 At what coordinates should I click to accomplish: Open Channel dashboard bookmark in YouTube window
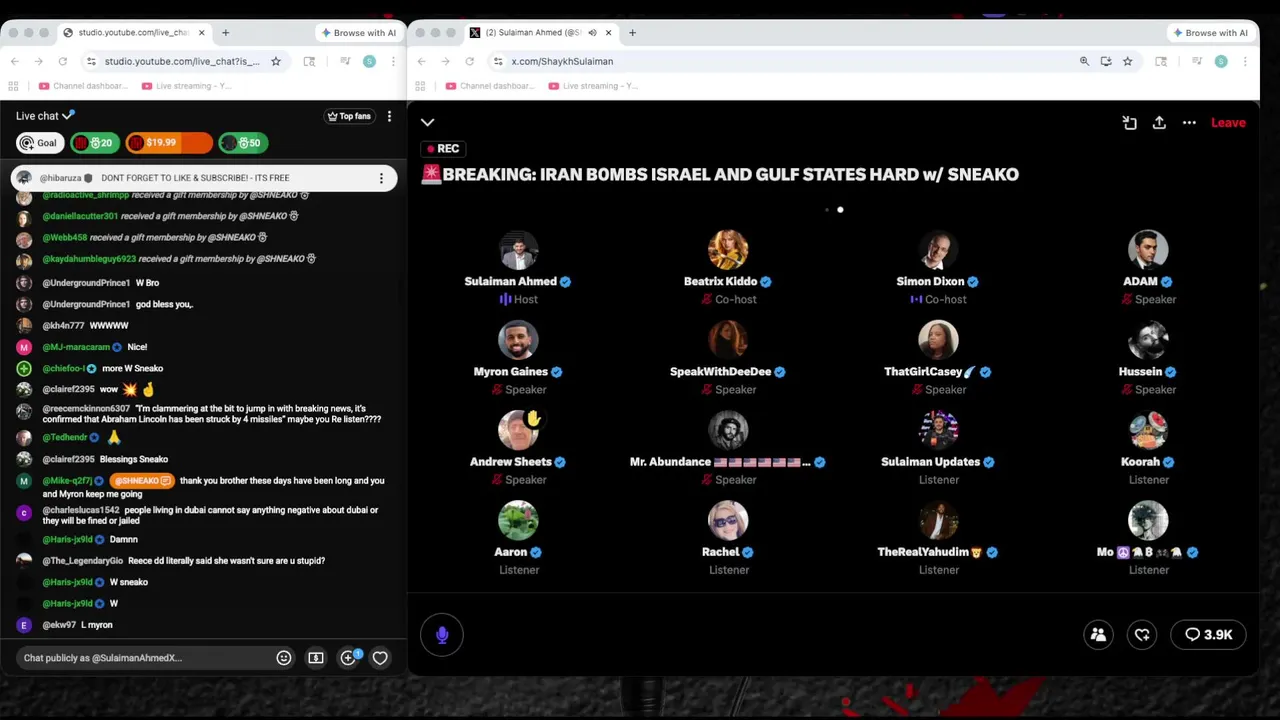pyautogui.click(x=83, y=86)
